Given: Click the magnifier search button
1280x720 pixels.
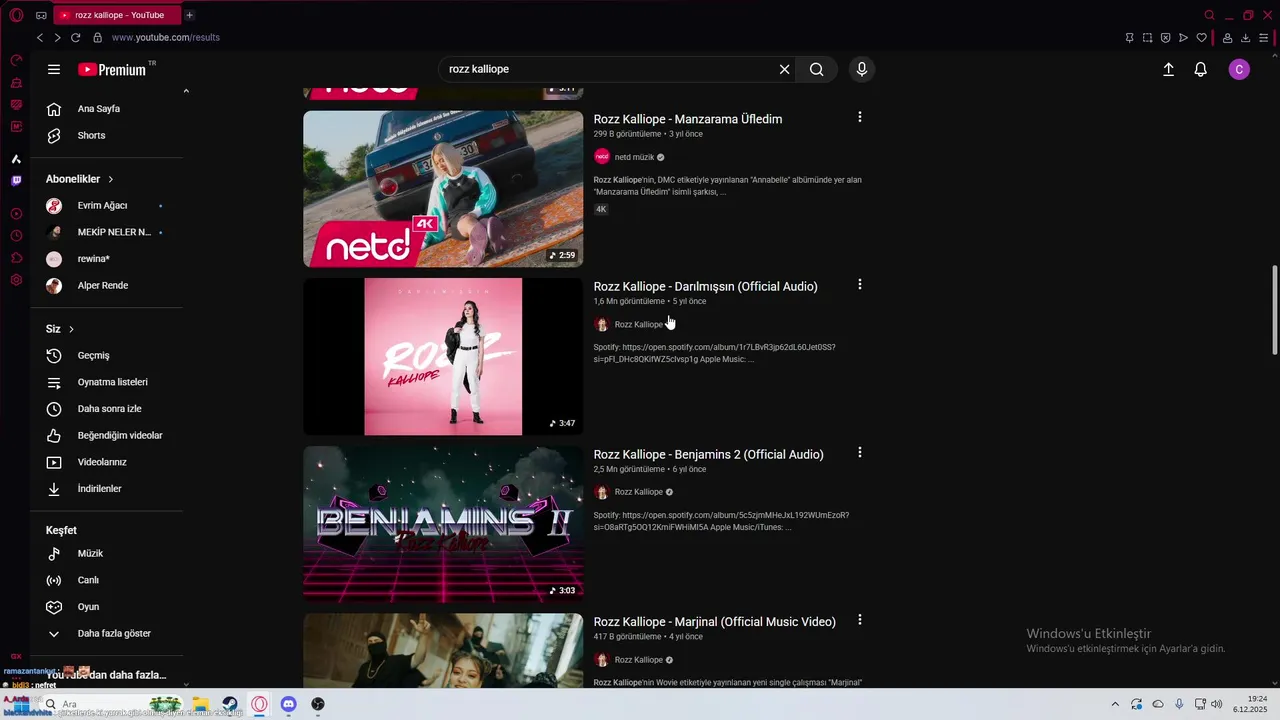Looking at the screenshot, I should point(817,69).
